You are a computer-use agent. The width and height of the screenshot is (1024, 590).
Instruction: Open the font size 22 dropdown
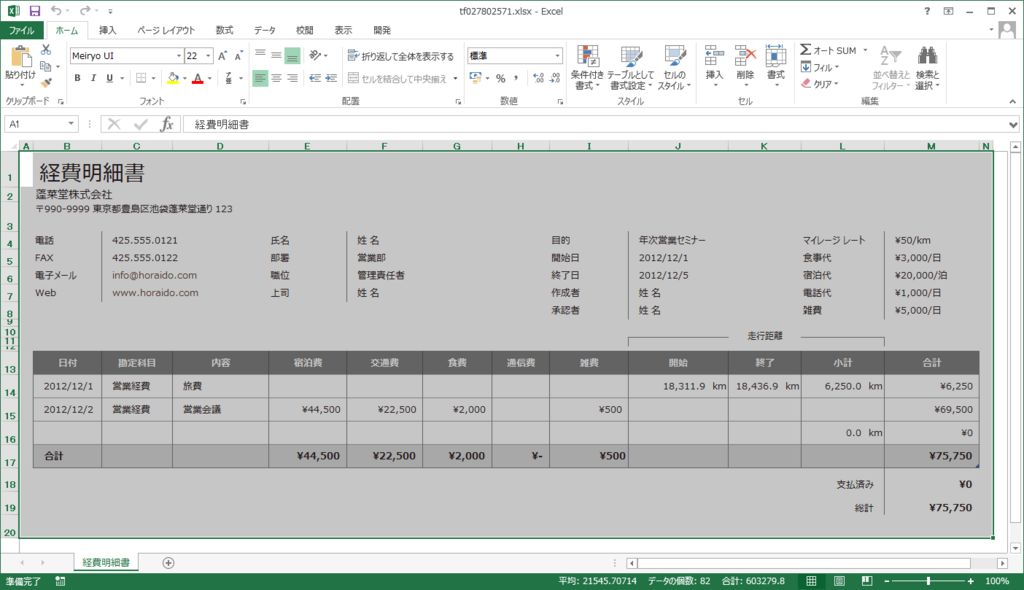[208, 56]
